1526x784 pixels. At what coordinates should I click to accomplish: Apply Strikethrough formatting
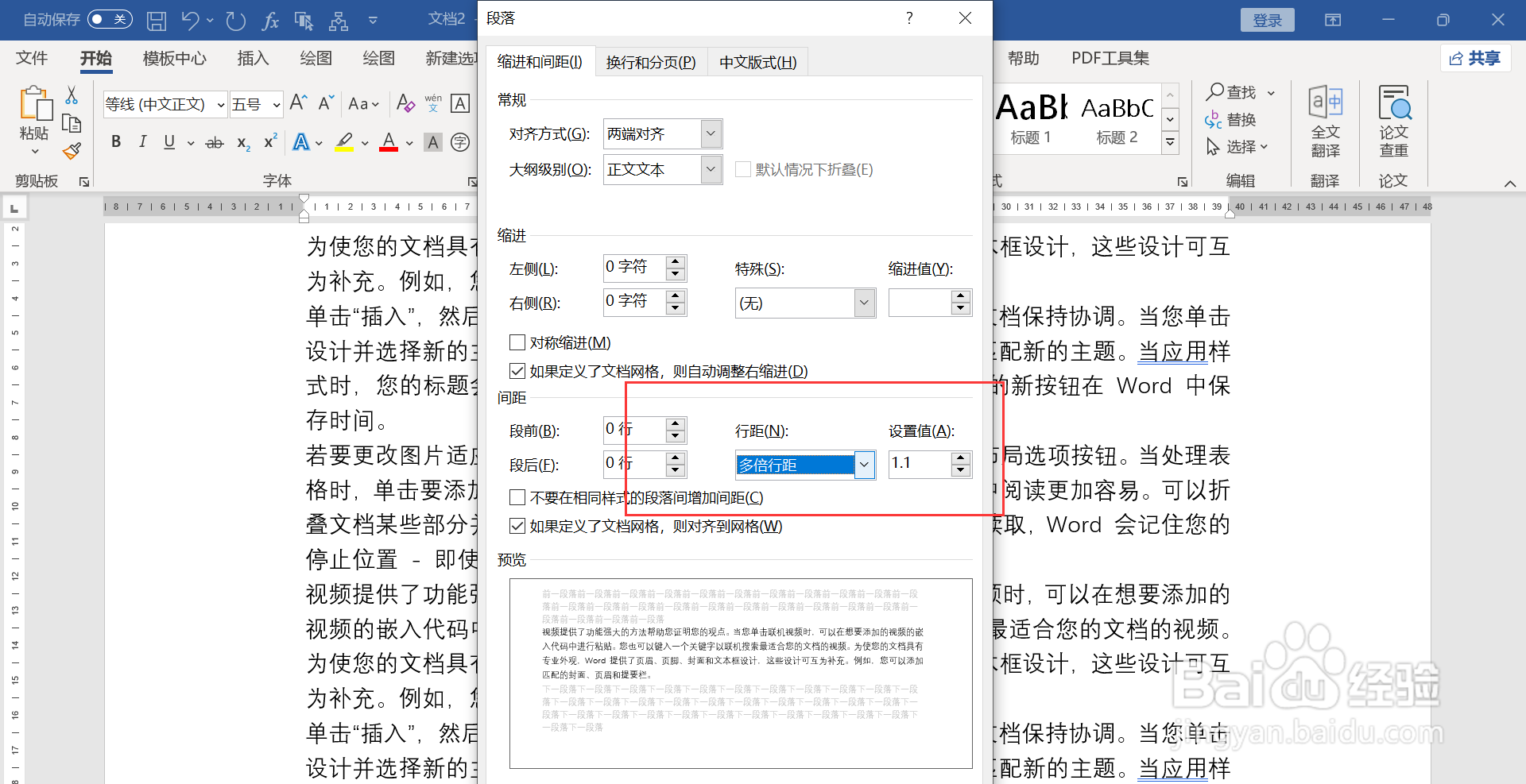click(215, 143)
